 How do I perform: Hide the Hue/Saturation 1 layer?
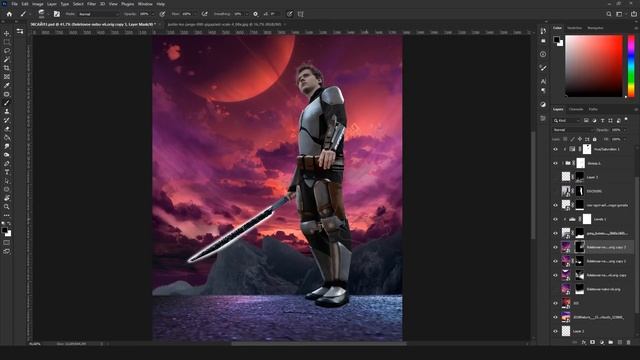coord(555,149)
